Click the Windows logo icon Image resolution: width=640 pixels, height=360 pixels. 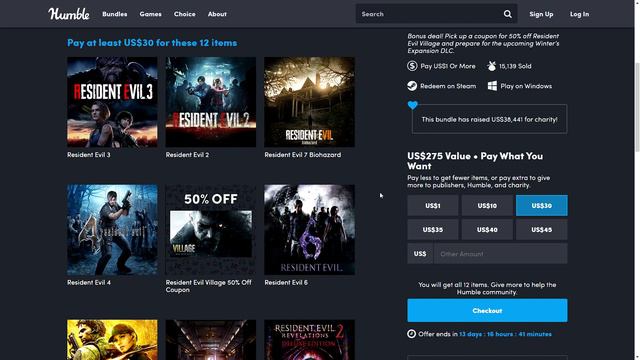492,86
